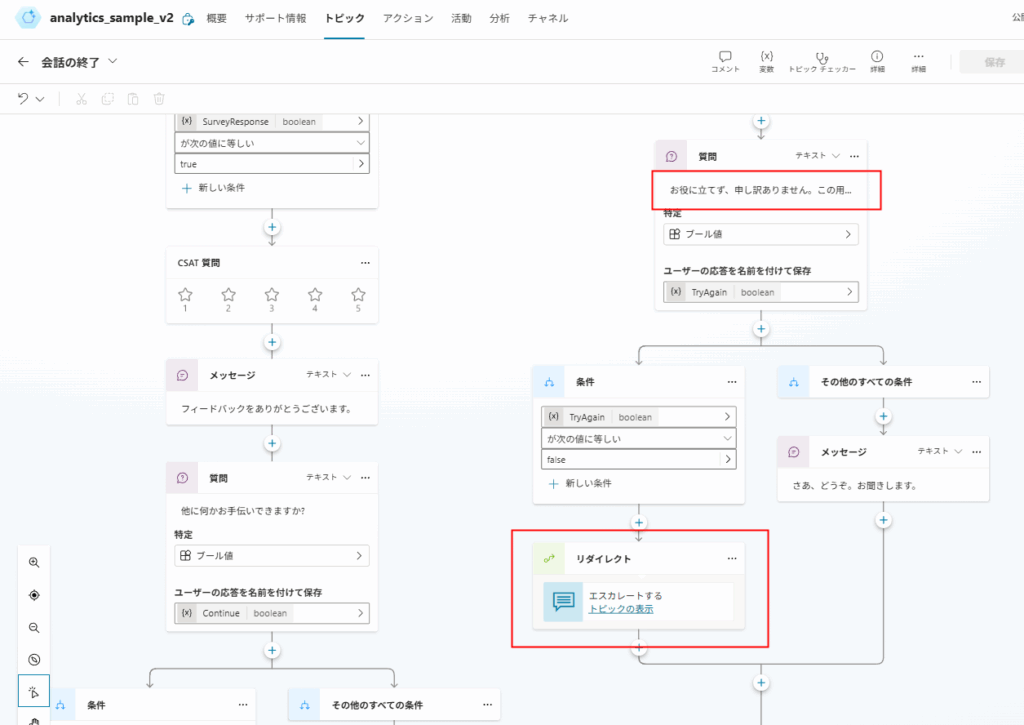Add node under その他のすべての条件 header
This screenshot has height=725, width=1024.
pyautogui.click(x=883, y=416)
